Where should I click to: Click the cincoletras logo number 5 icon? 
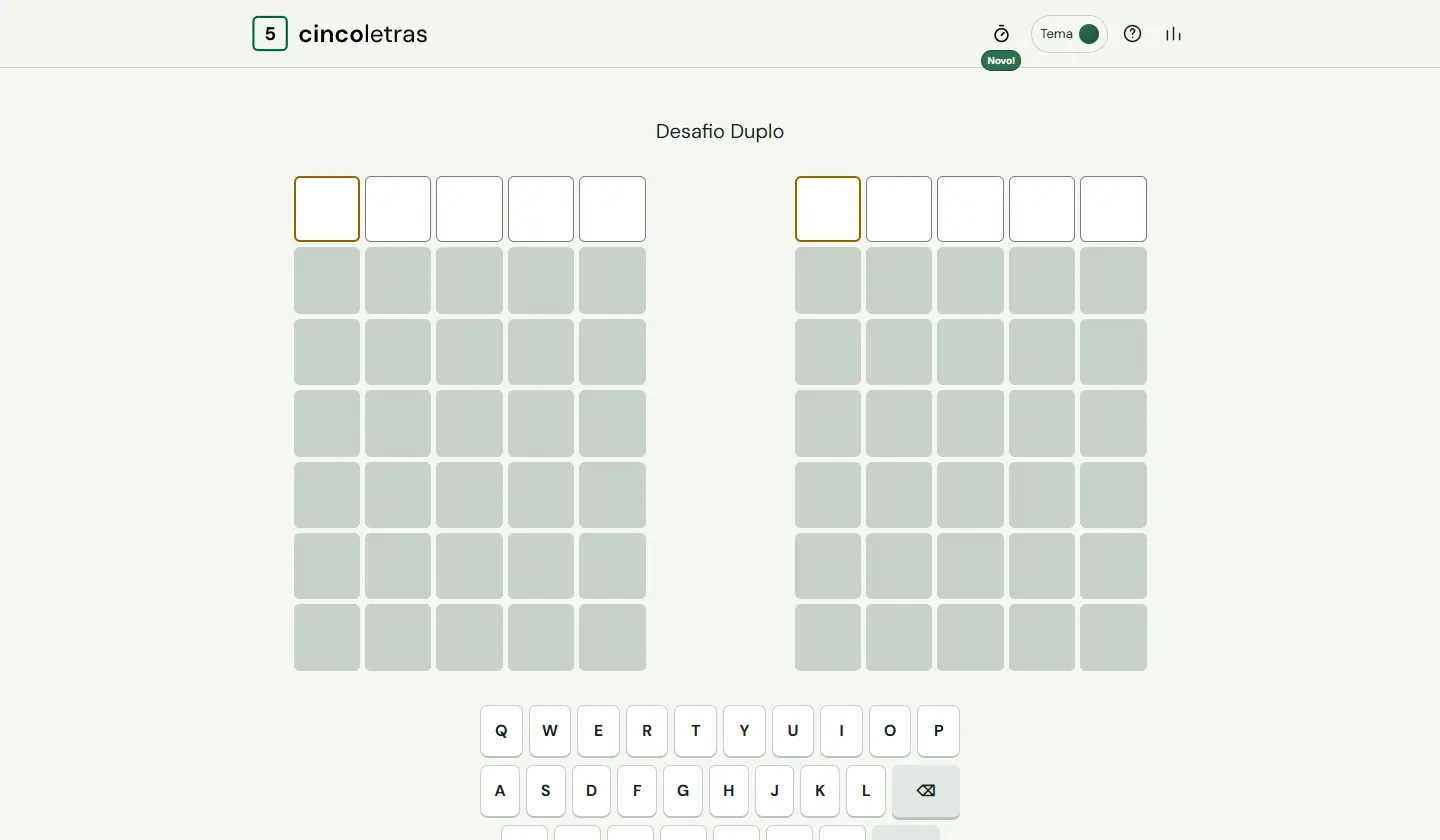[x=270, y=34]
